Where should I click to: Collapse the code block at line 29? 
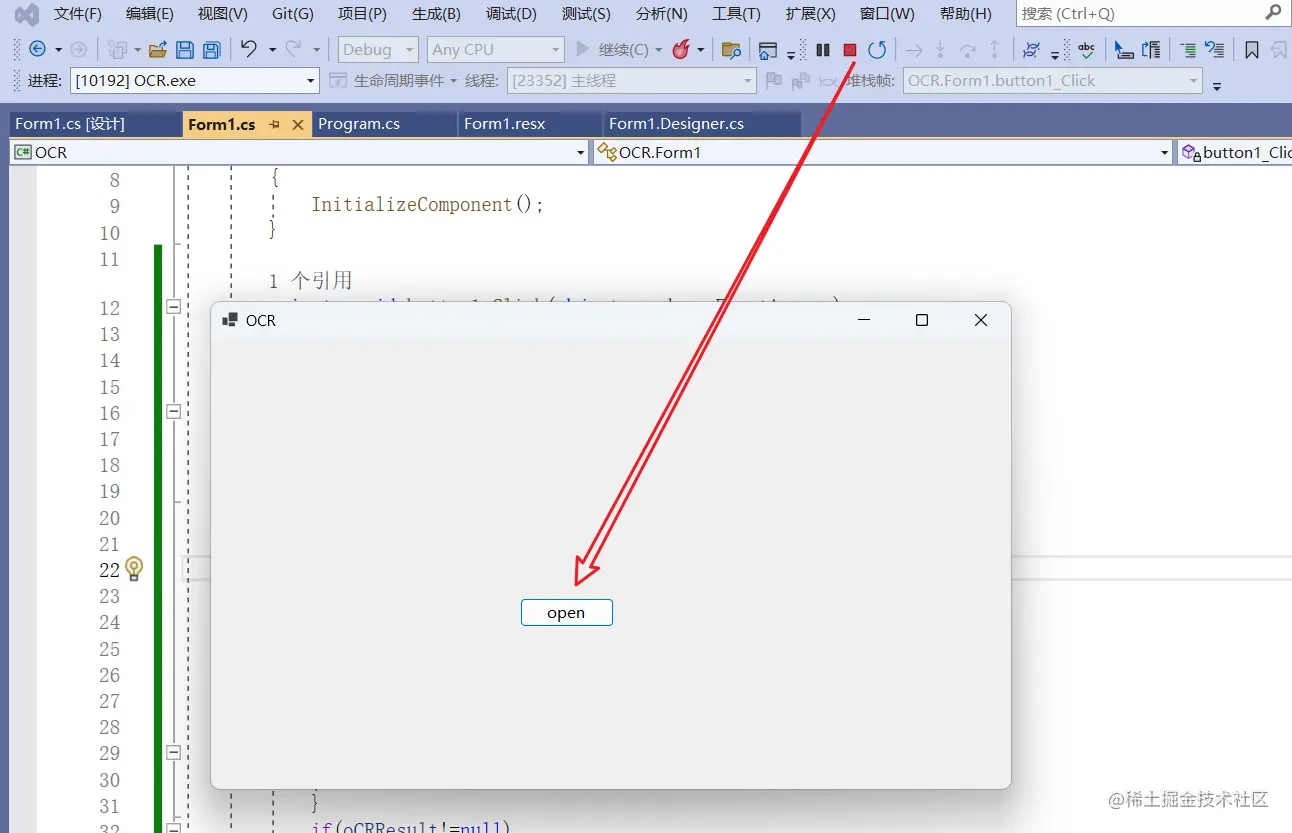tap(173, 753)
